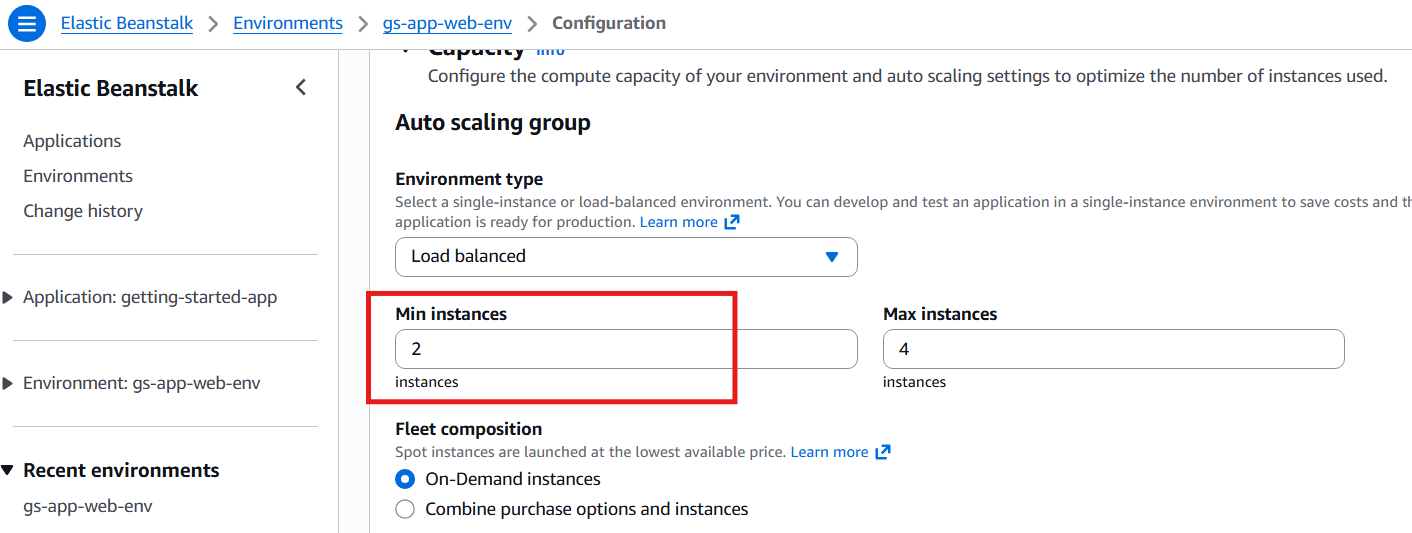1412x533 pixels.
Task: Open gs-app-web-env under Recent environments
Action: [88, 506]
